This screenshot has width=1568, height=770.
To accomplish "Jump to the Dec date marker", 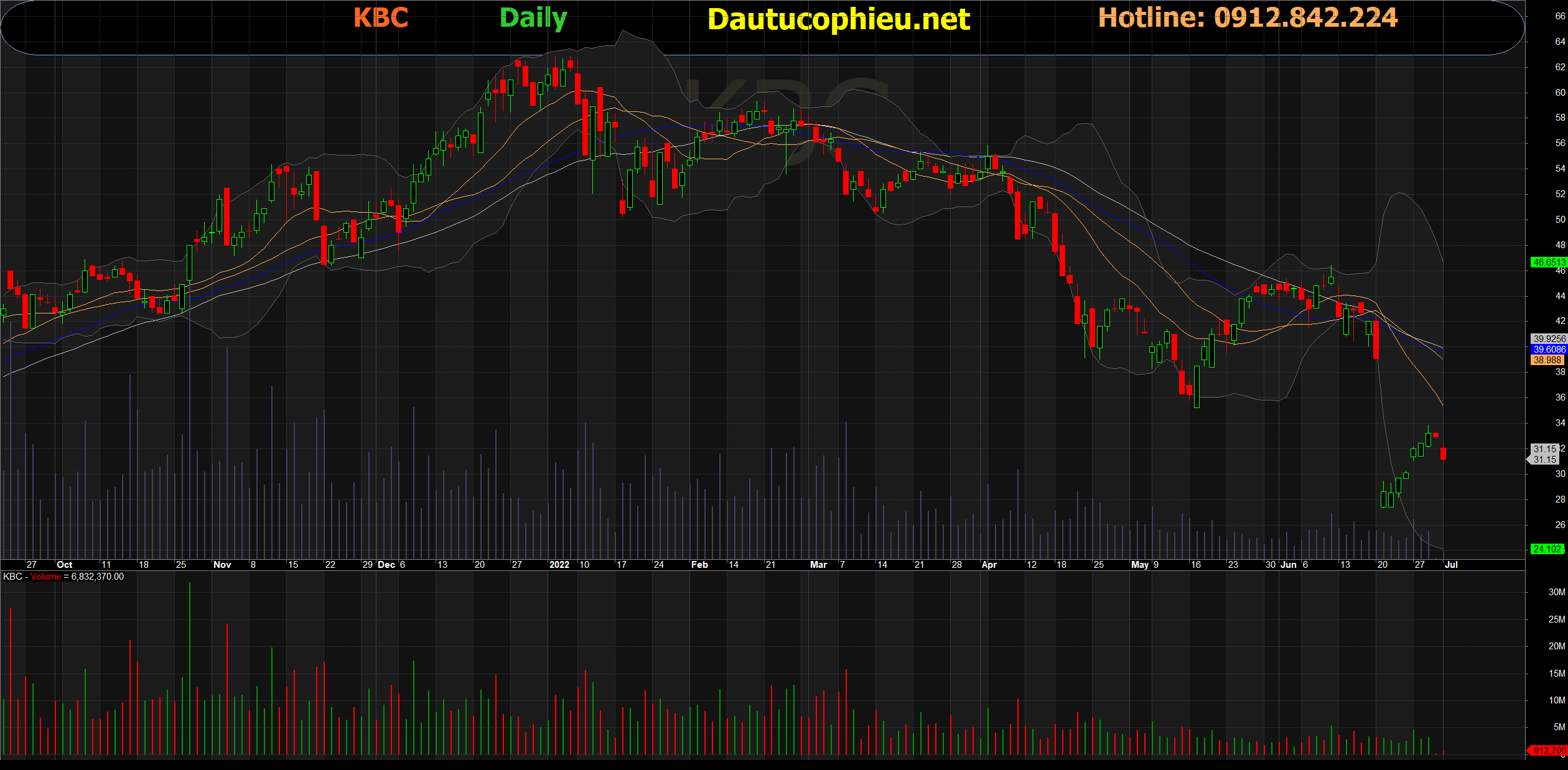I will click(386, 565).
